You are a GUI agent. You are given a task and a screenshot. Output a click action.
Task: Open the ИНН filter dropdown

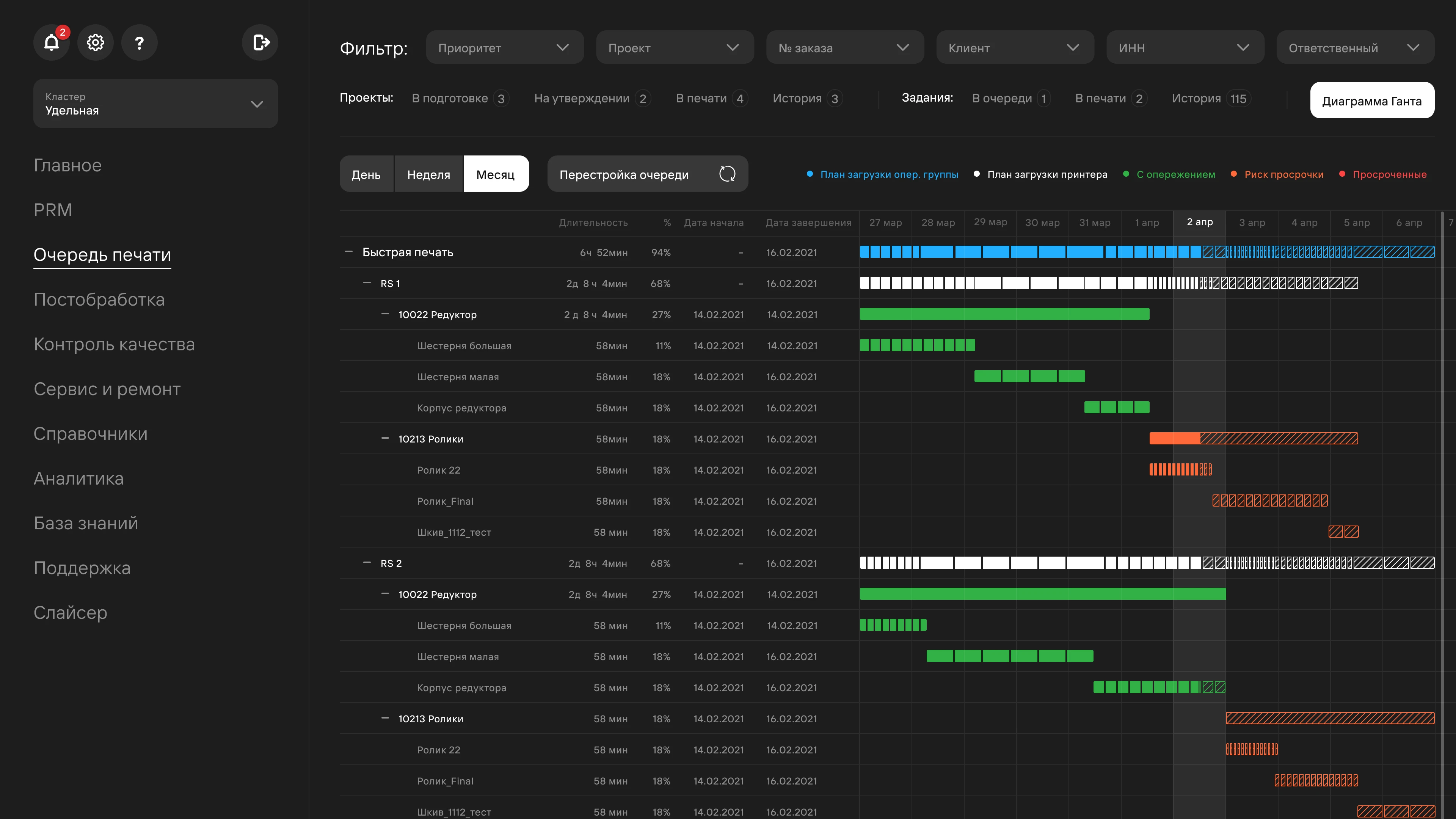coord(1185,47)
